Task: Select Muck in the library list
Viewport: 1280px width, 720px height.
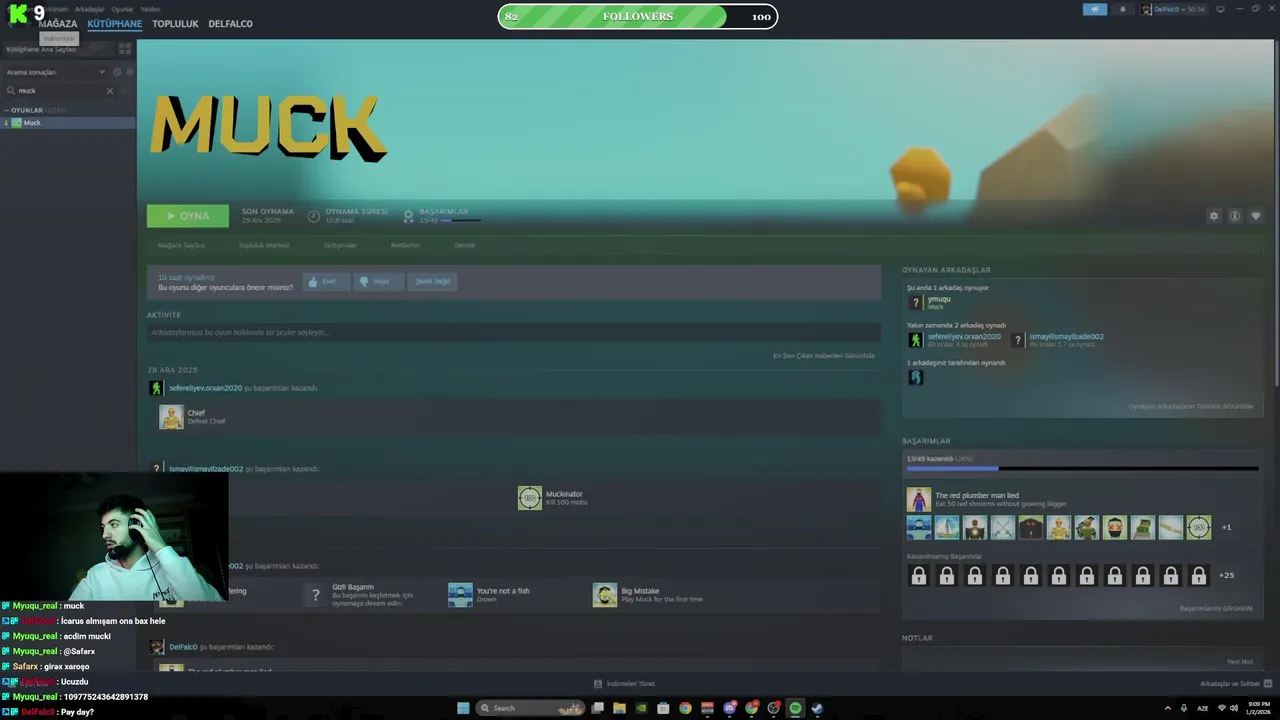Action: pyautogui.click(x=68, y=123)
